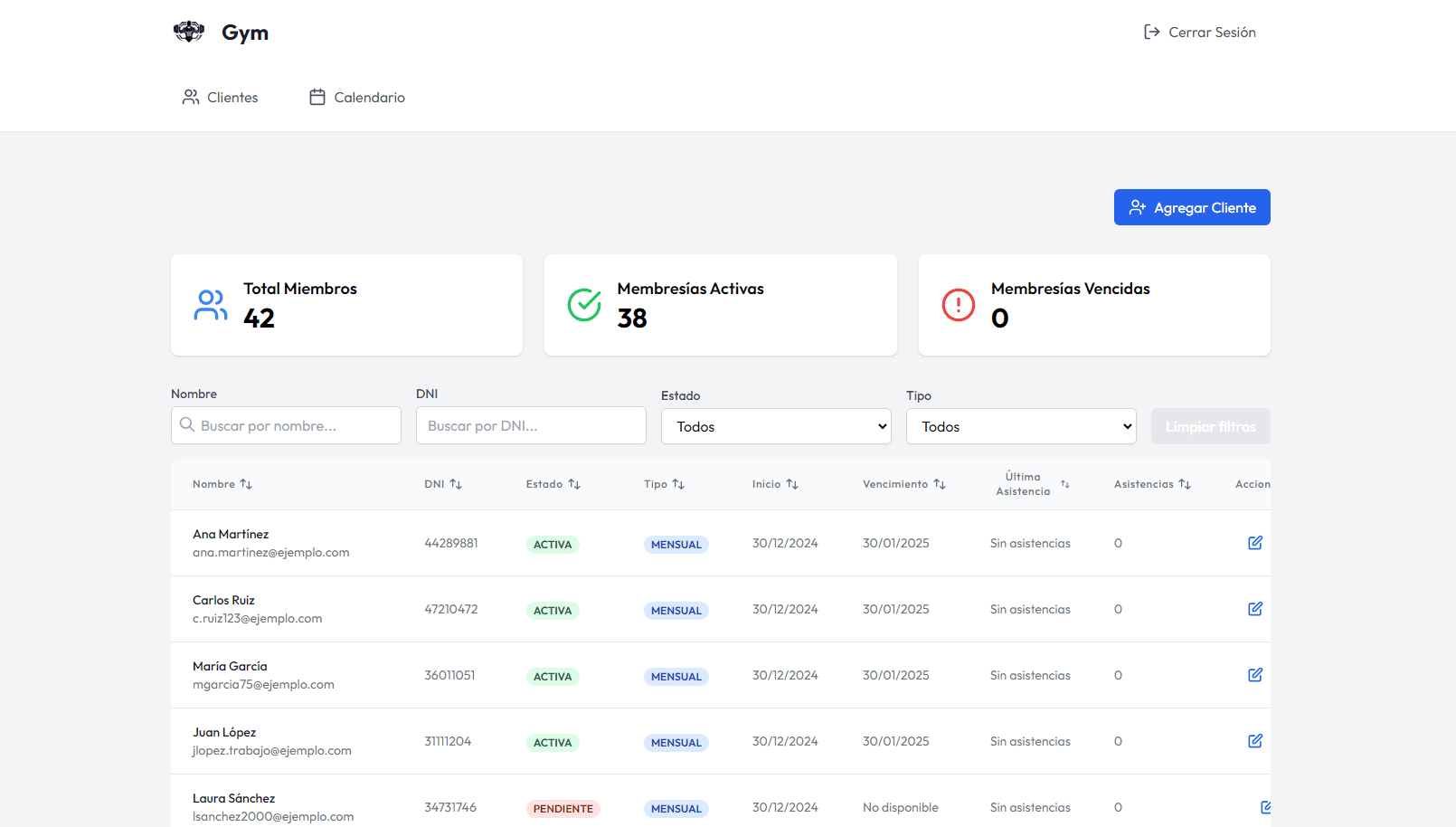Expand the Estado filter dropdown
Image resolution: width=1456 pixels, height=827 pixels.
pyautogui.click(x=776, y=426)
